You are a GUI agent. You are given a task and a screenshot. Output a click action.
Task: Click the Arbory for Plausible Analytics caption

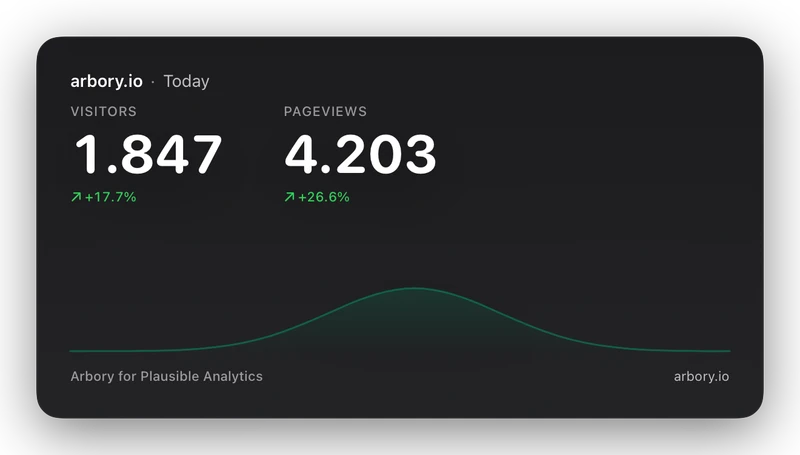click(166, 376)
